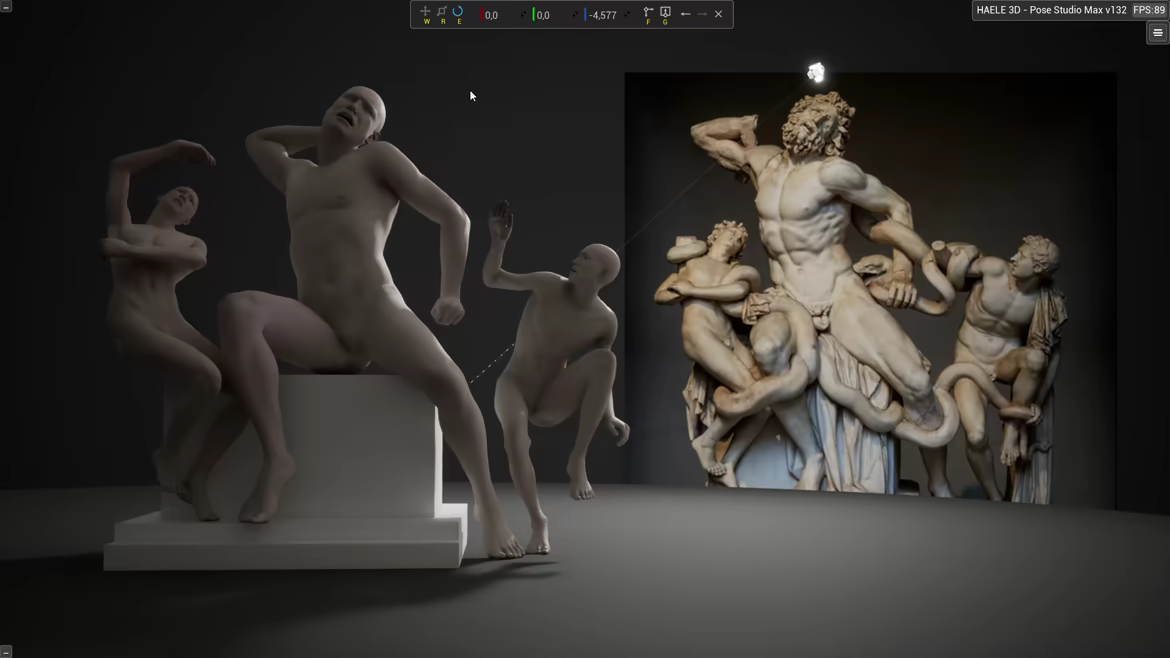Select the Laocoön reference image plane
Screen dimensions: 1170x658
coord(870,289)
